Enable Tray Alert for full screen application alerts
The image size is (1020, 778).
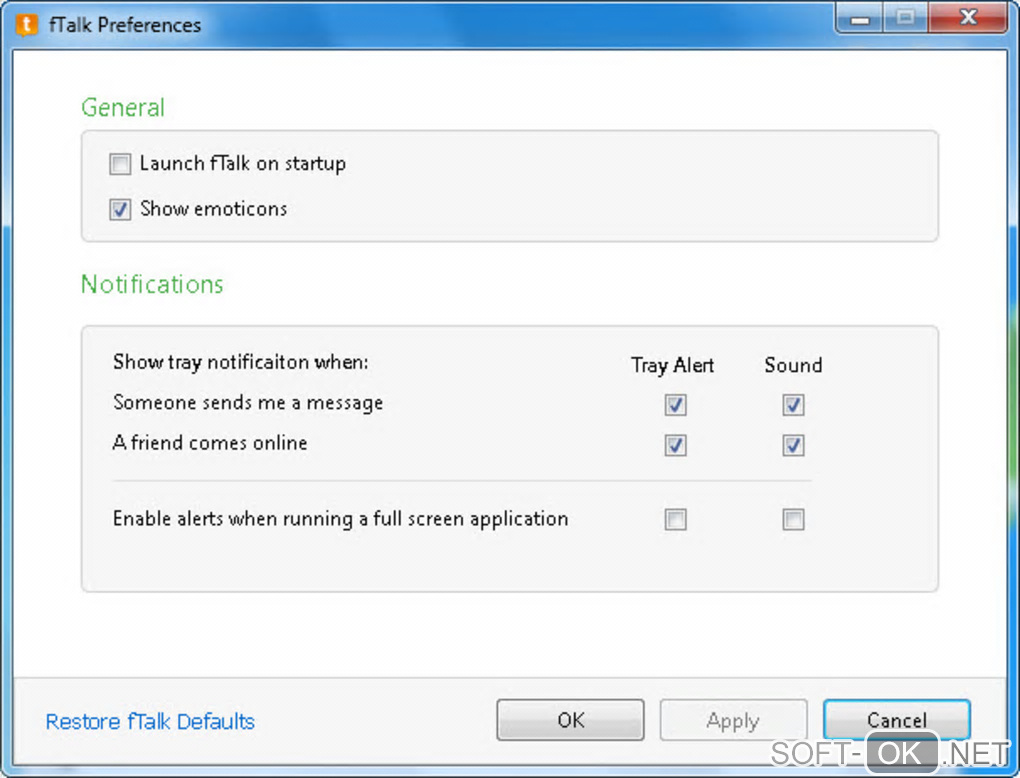point(675,519)
